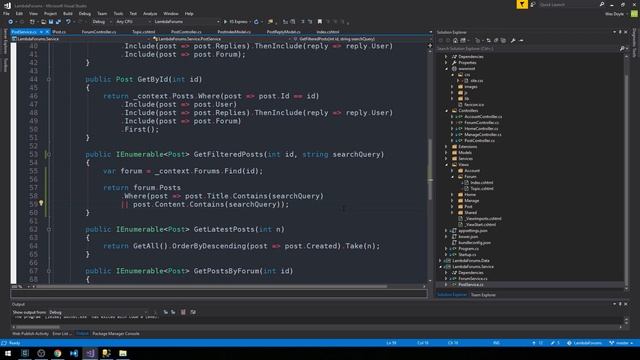Viewport: 640px width, 360px height.
Task: Select ForumService.cs in Solution Explorer
Action: 473,278
